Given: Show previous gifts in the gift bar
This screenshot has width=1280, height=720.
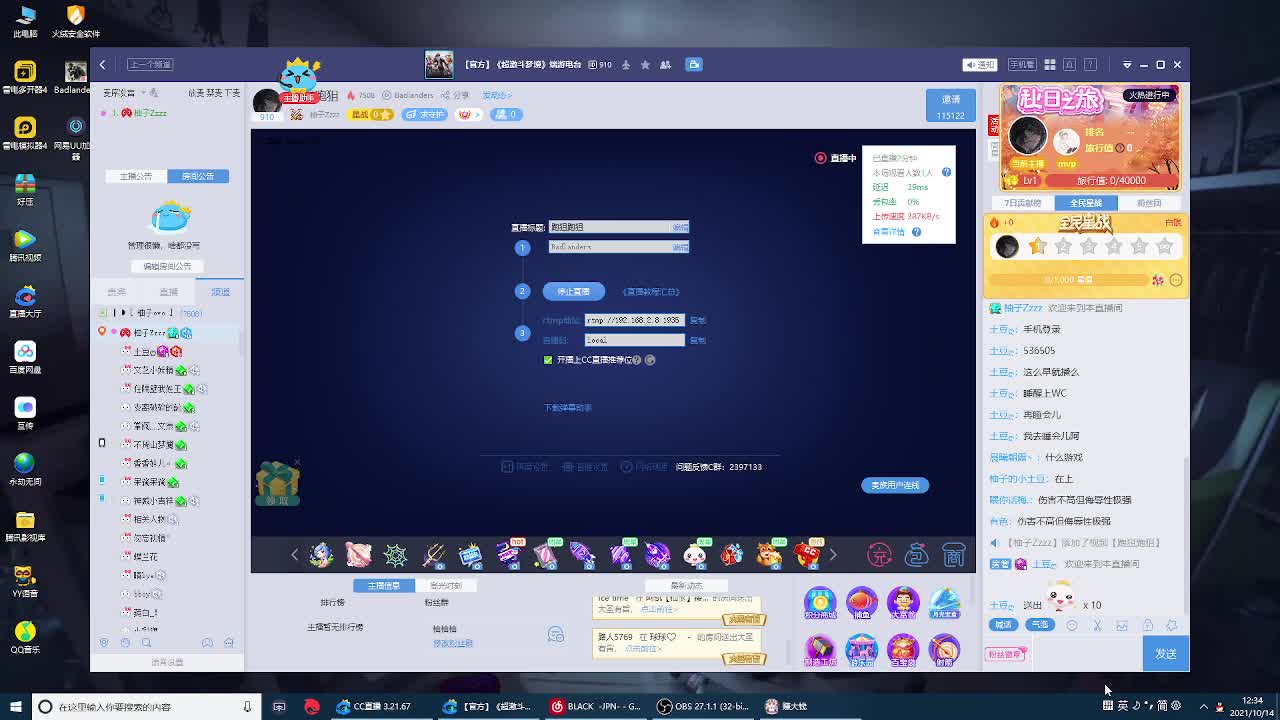Looking at the screenshot, I should [x=294, y=555].
